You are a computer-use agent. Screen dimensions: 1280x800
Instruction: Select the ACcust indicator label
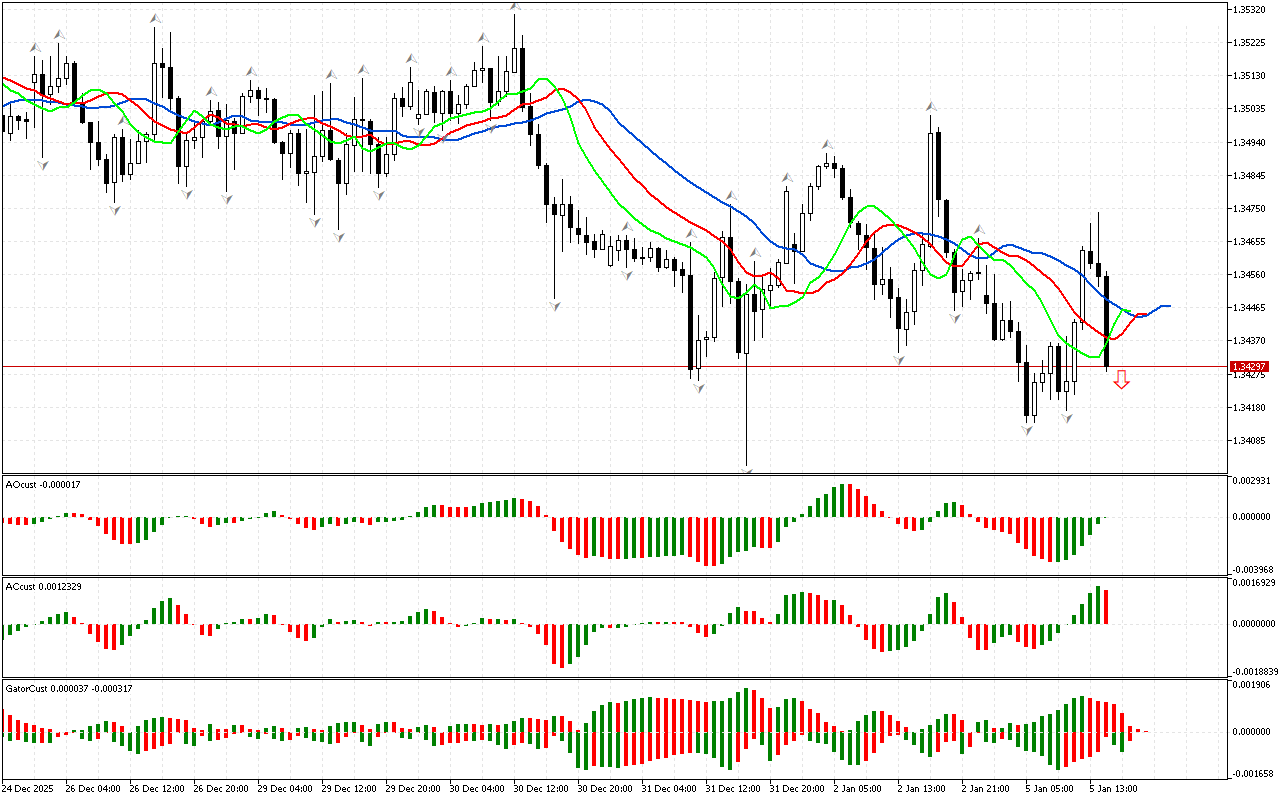coord(43,586)
